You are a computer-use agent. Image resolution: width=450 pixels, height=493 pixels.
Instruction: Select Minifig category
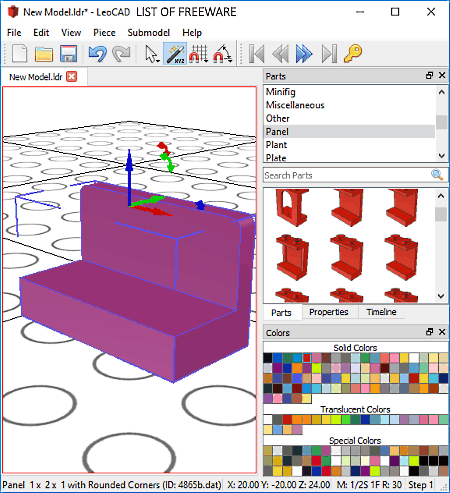click(349, 92)
